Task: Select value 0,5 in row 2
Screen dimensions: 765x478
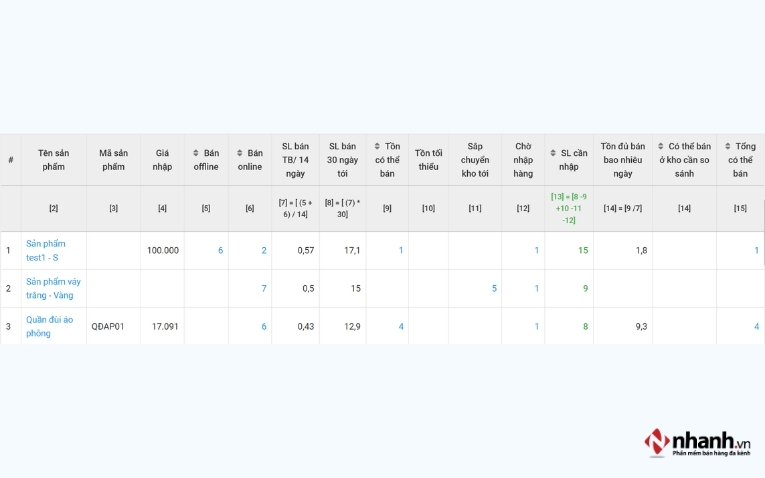Action: [308, 289]
